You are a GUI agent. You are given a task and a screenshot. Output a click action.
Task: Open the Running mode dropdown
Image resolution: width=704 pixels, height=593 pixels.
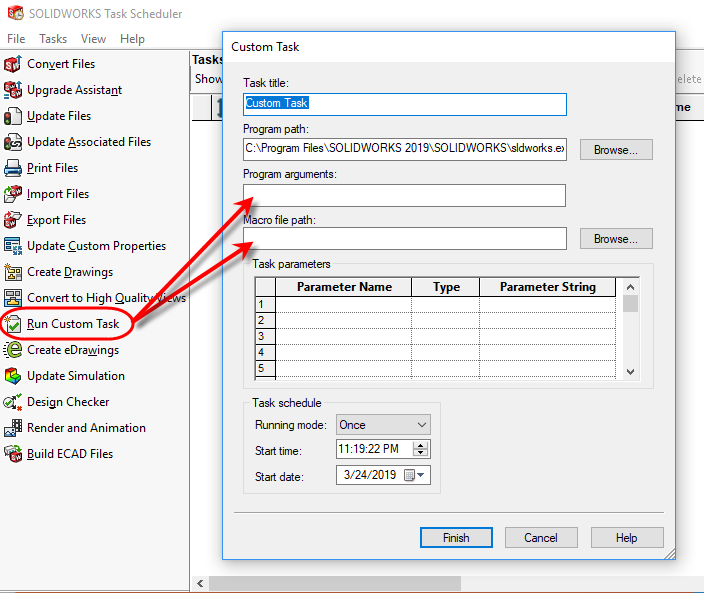(383, 425)
